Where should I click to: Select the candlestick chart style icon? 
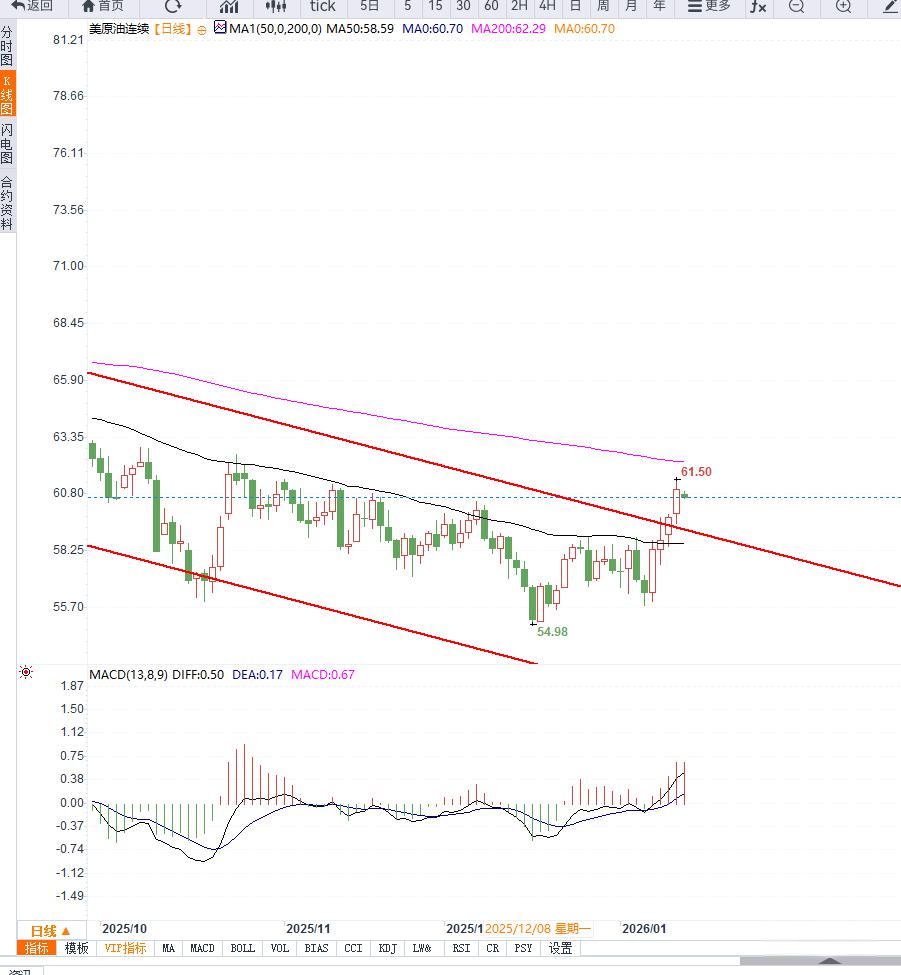tap(276, 6)
